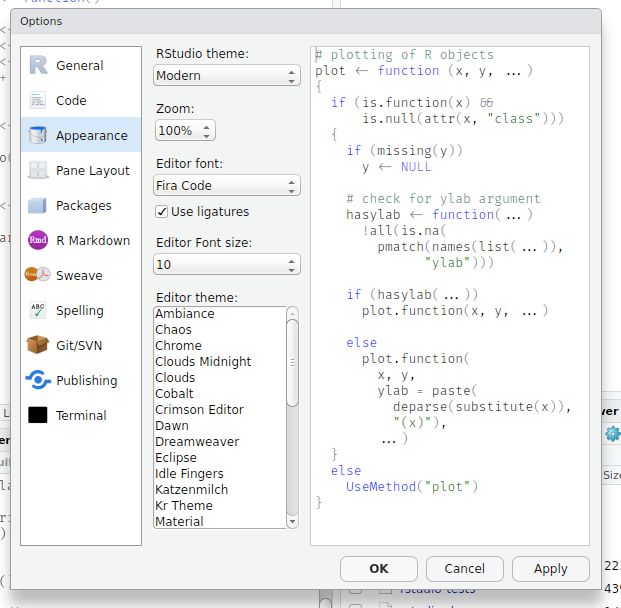
Task: Open the Editor Font size dropdown
Action: [x=227, y=264]
